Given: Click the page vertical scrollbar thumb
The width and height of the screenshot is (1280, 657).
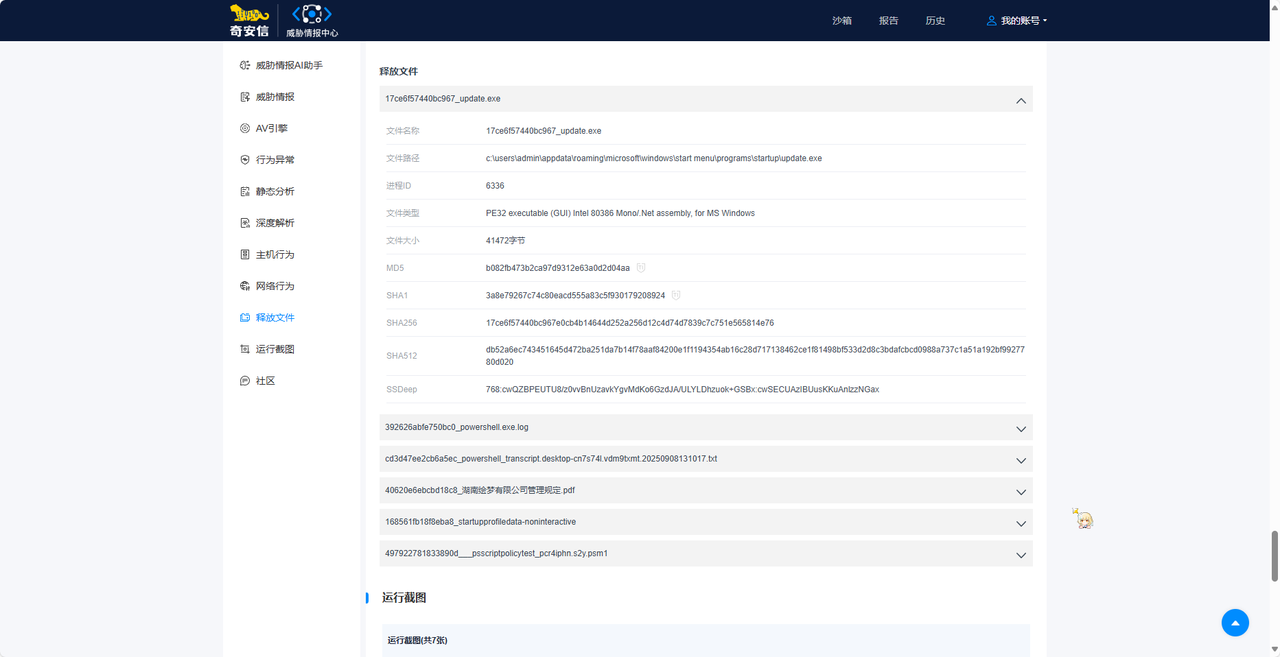Looking at the screenshot, I should click(x=1274, y=555).
